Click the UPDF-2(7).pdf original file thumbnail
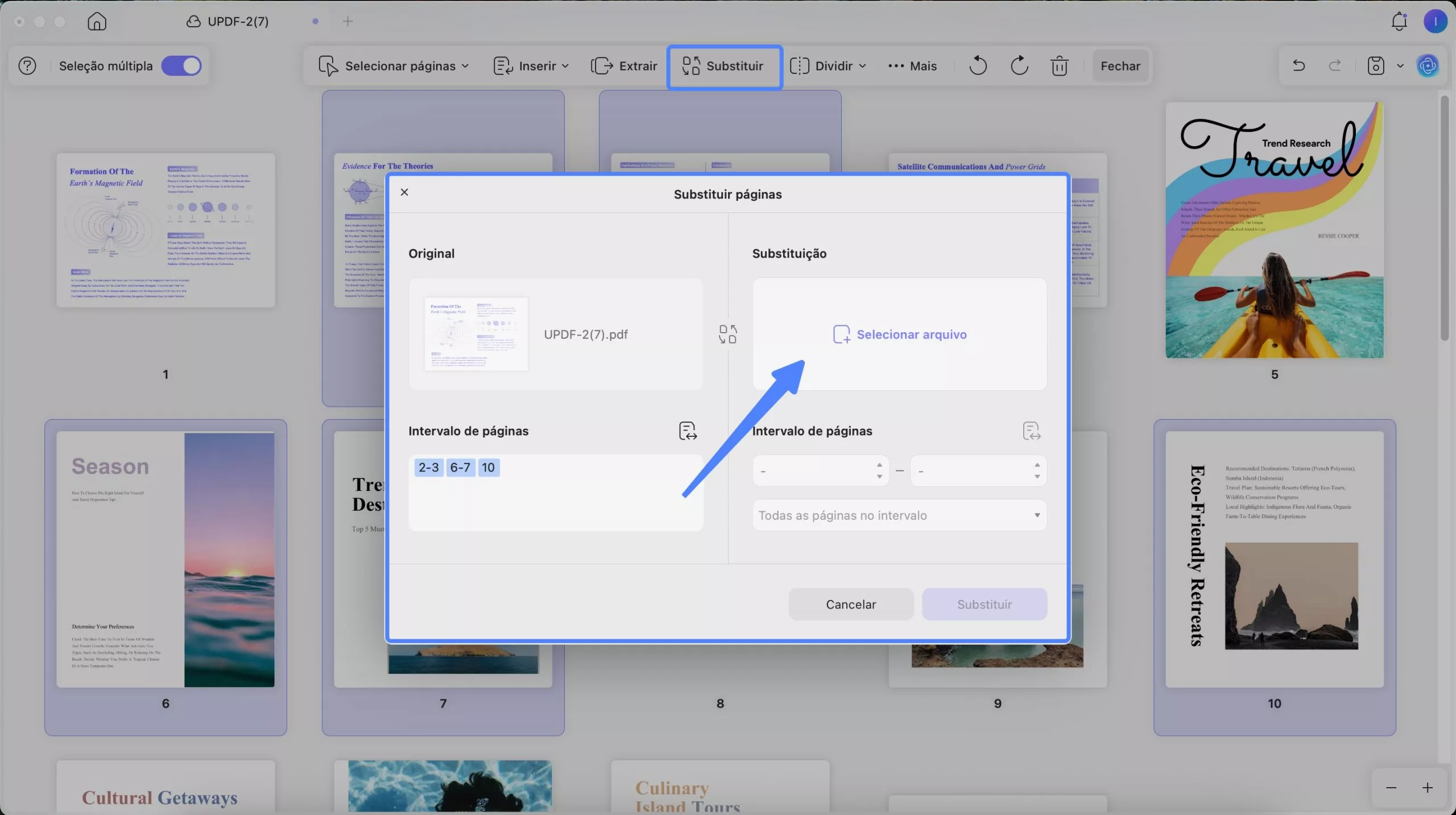This screenshot has height=815, width=1456. tap(476, 334)
